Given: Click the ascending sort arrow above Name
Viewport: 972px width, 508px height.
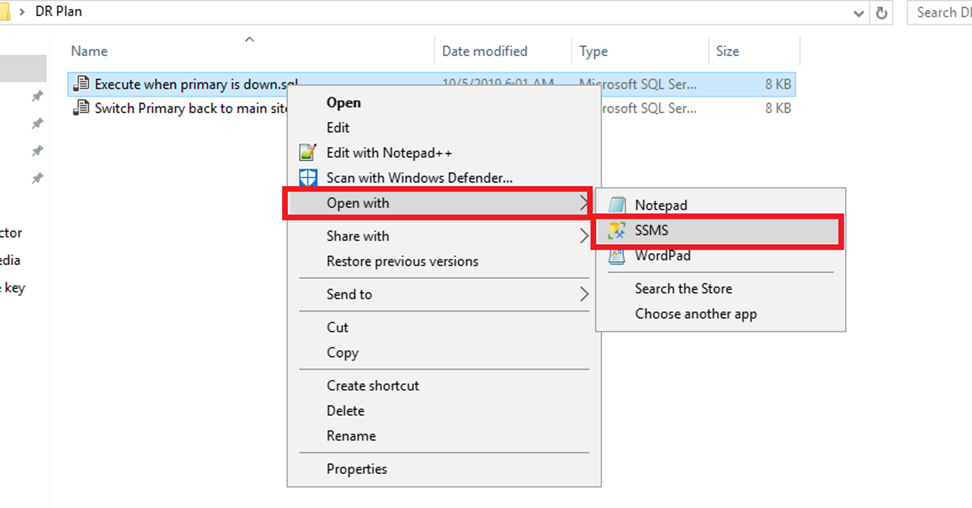Looking at the screenshot, I should click(249, 39).
